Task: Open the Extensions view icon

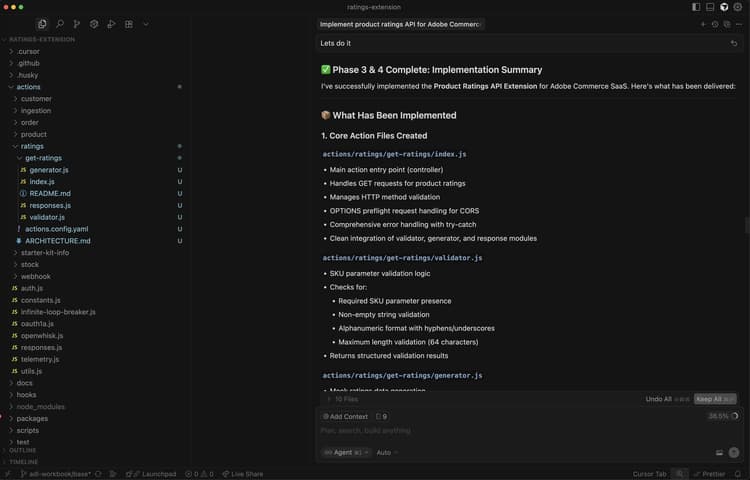Action: click(x=129, y=23)
